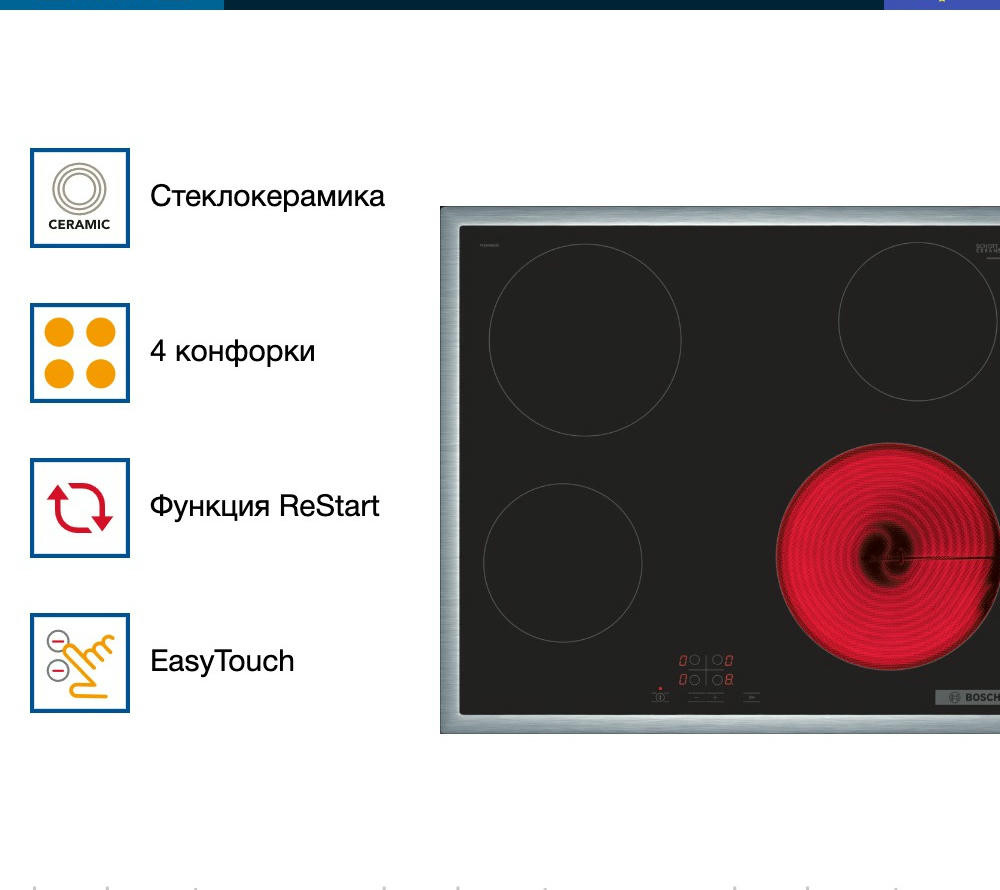Viewport: 1000px width, 890px height.
Task: Click the "4 конфорки" label
Action: [x=232, y=352]
